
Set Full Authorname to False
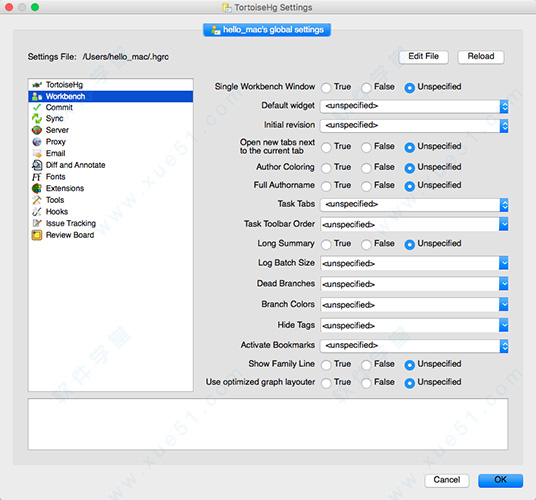coord(366,186)
